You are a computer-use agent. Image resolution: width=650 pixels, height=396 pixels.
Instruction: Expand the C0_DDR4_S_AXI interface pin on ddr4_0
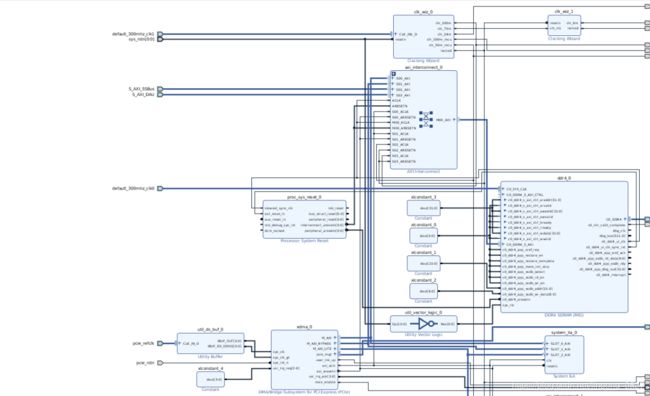(x=503, y=245)
